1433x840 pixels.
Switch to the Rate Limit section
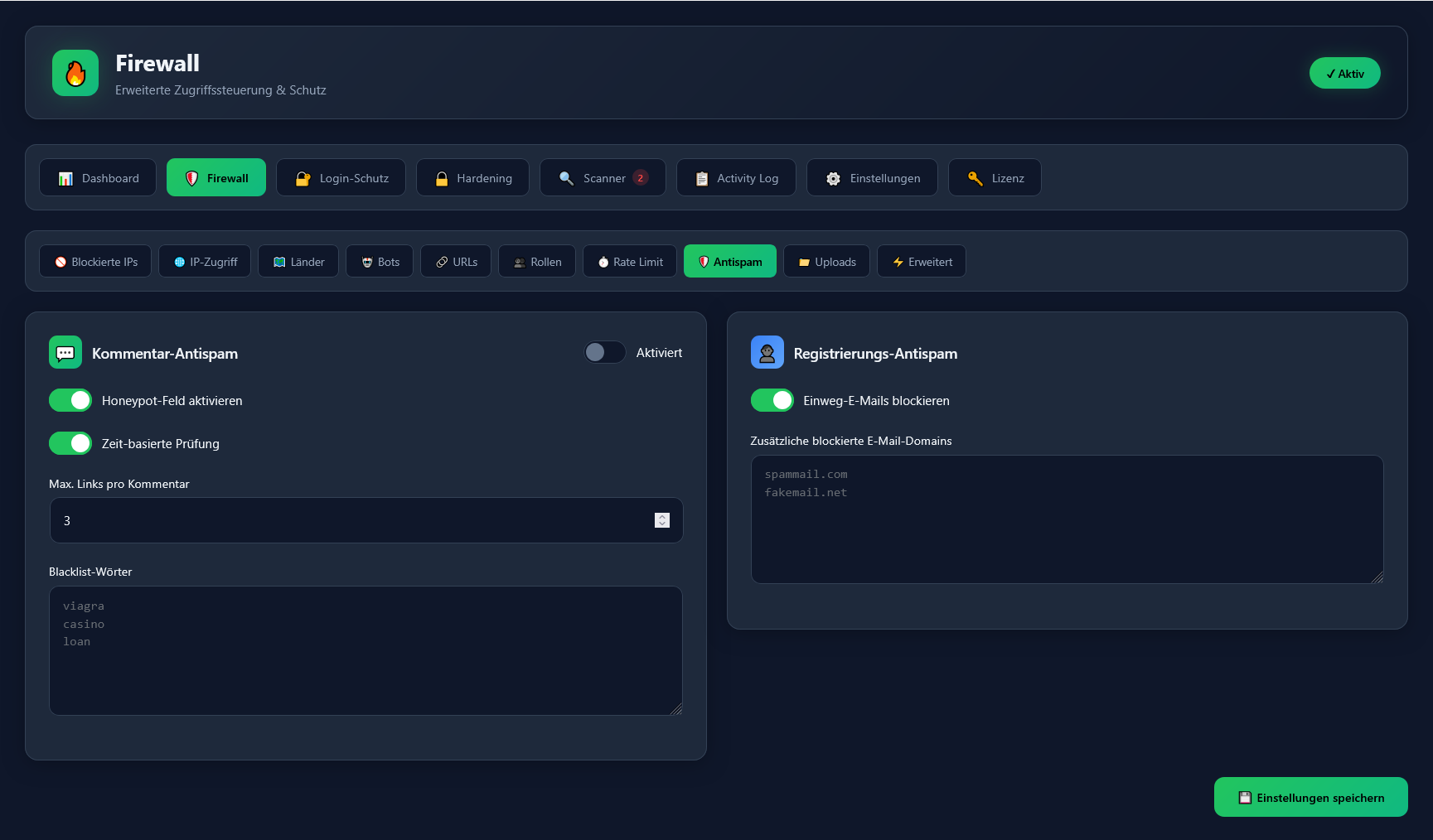click(x=629, y=261)
